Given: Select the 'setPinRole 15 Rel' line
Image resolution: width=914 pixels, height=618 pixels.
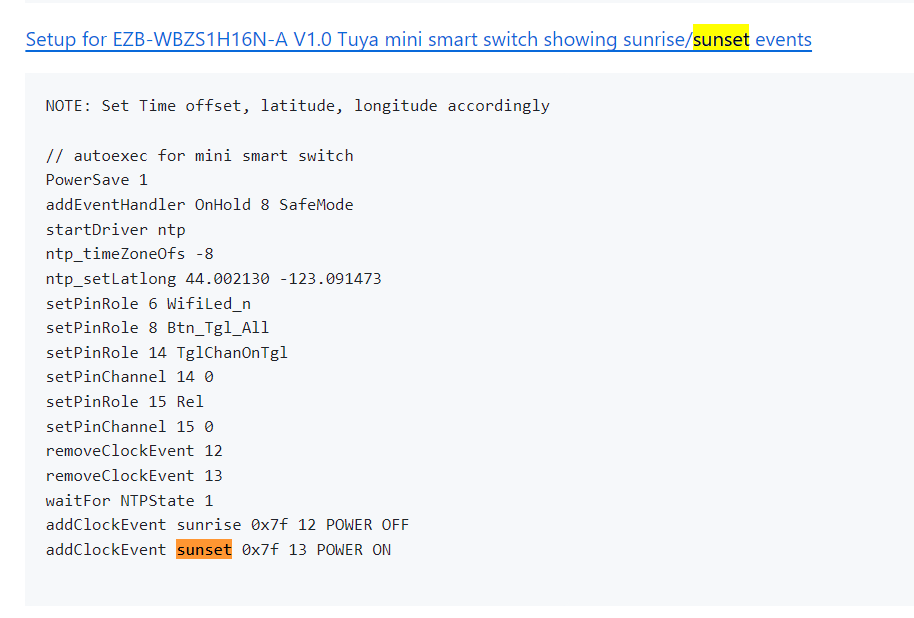Looking at the screenshot, I should (x=125, y=402).
